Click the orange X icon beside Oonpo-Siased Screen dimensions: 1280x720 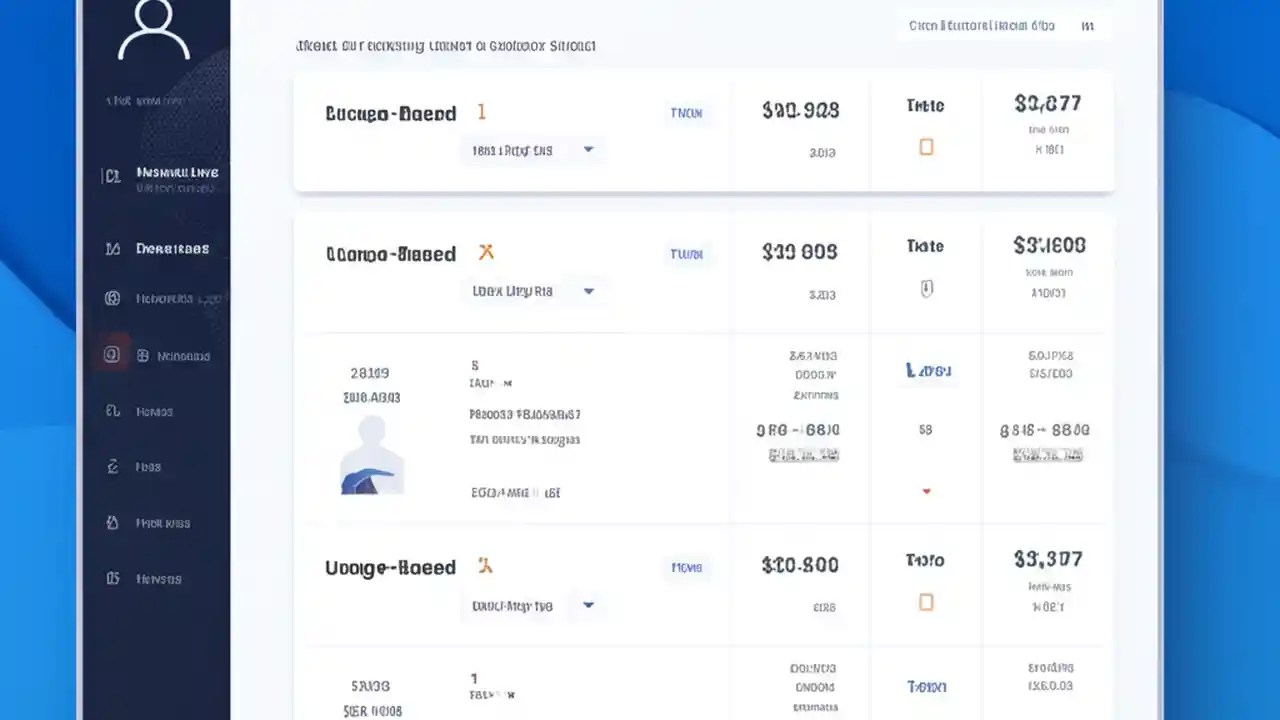(x=486, y=253)
